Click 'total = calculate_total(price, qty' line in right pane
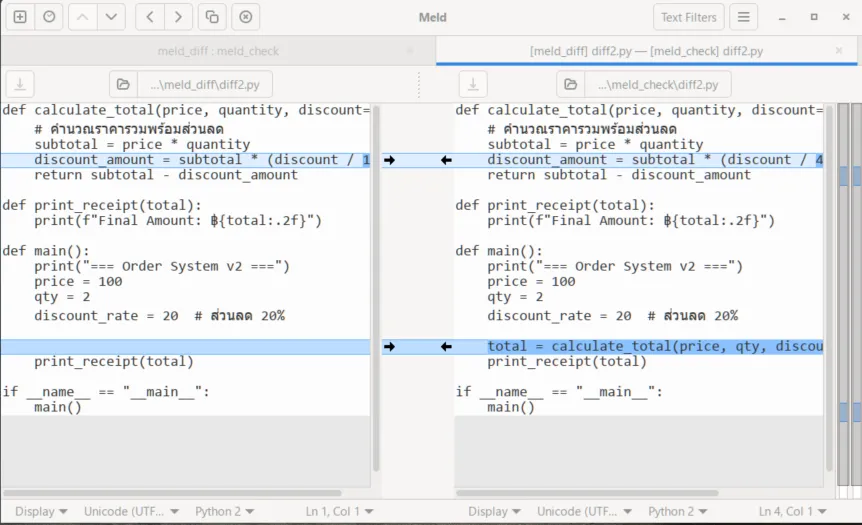Viewport: 862px width, 525px height. point(655,346)
